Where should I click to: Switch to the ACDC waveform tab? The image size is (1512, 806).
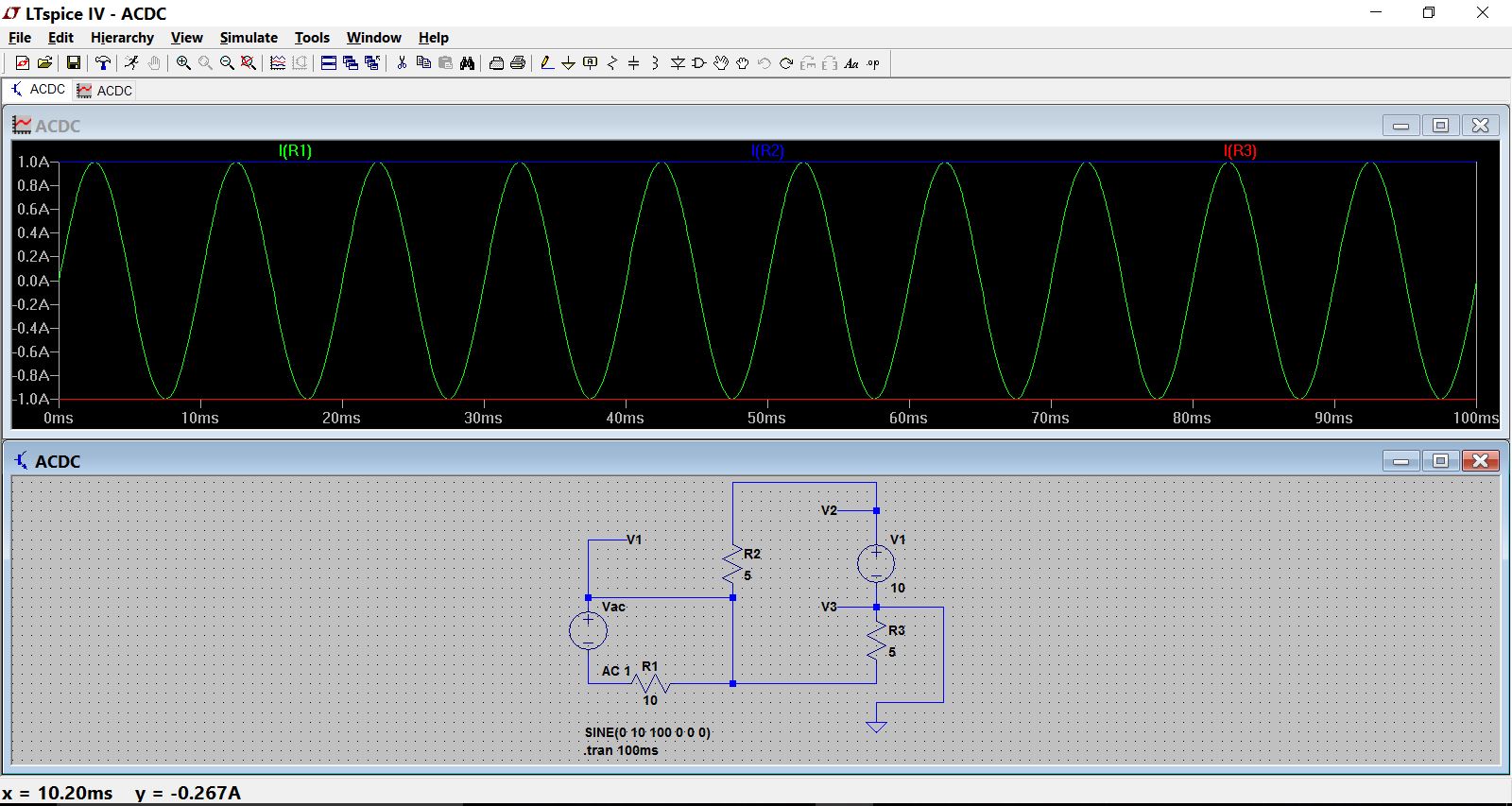pyautogui.click(x=105, y=91)
